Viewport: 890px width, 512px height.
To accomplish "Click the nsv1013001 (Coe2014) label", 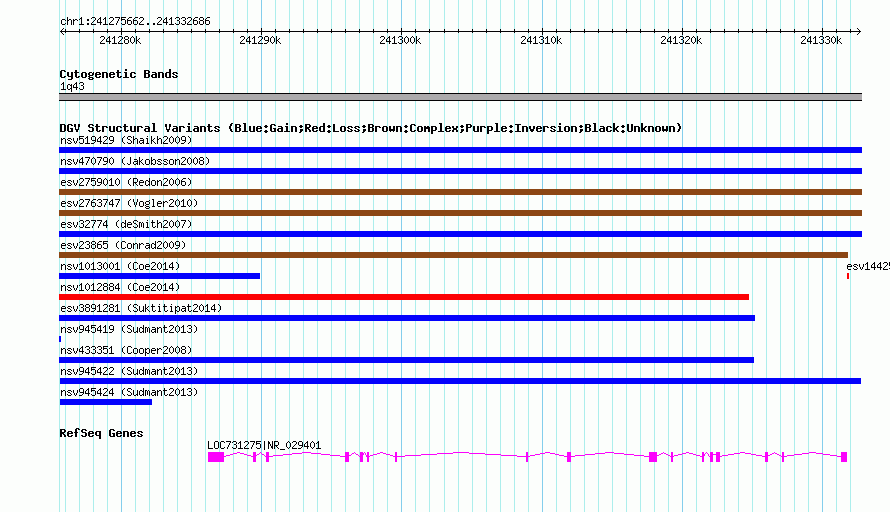I will point(120,266).
